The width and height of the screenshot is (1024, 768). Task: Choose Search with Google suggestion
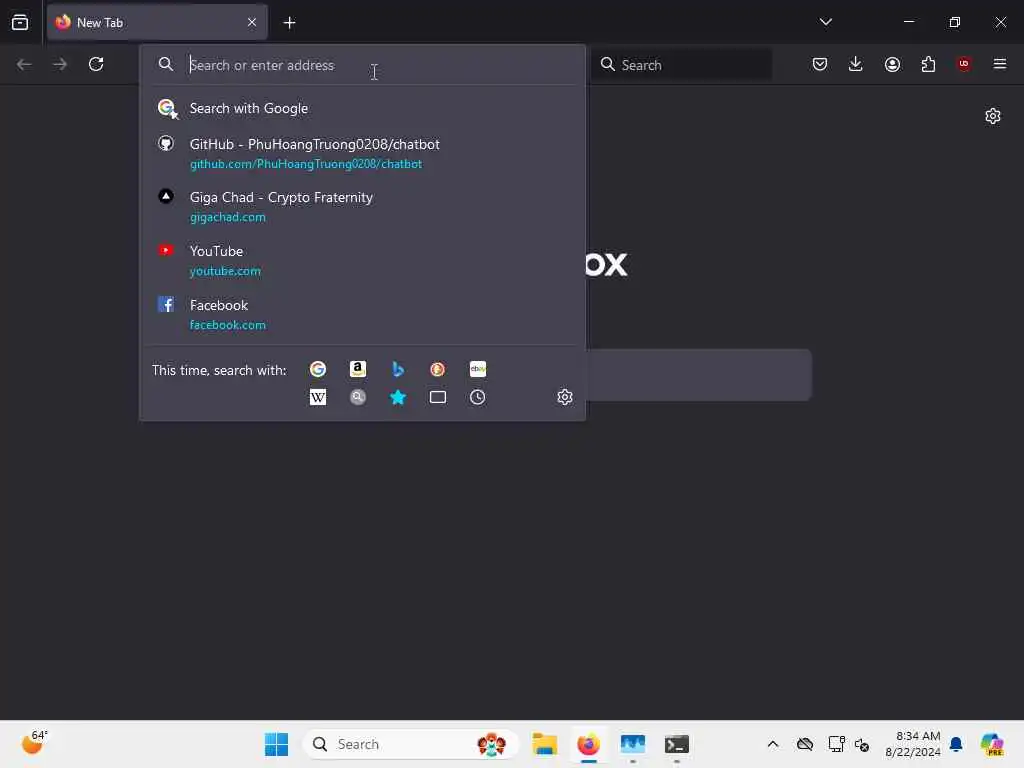coord(363,108)
